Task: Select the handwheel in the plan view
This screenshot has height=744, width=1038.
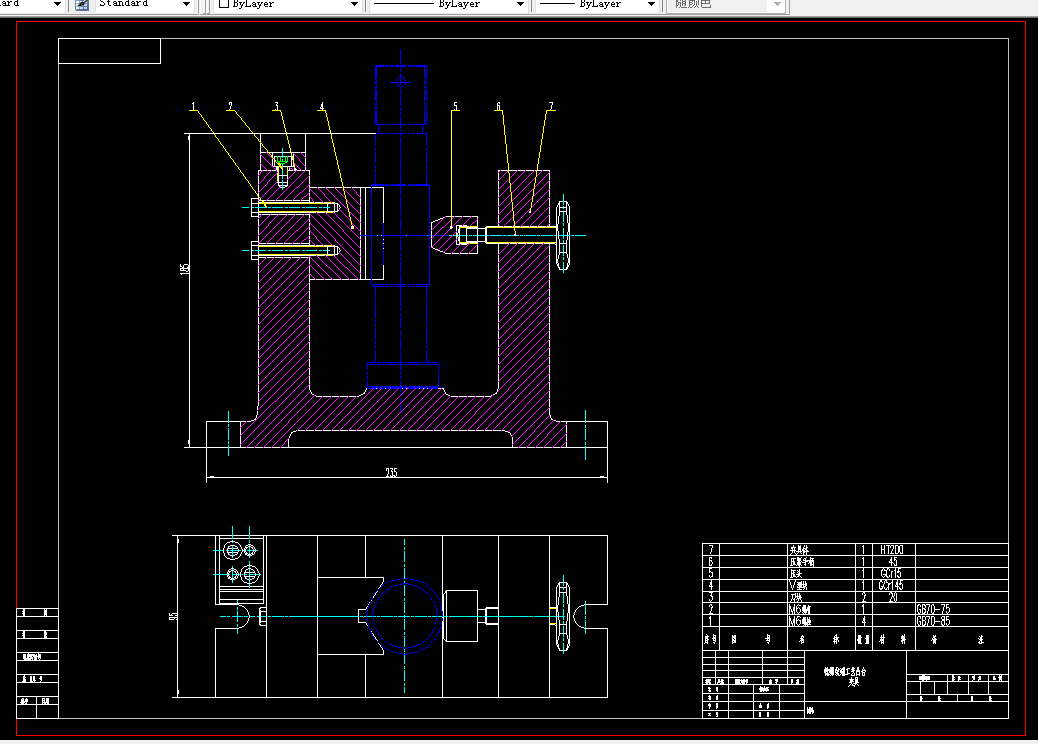Action: (x=563, y=616)
